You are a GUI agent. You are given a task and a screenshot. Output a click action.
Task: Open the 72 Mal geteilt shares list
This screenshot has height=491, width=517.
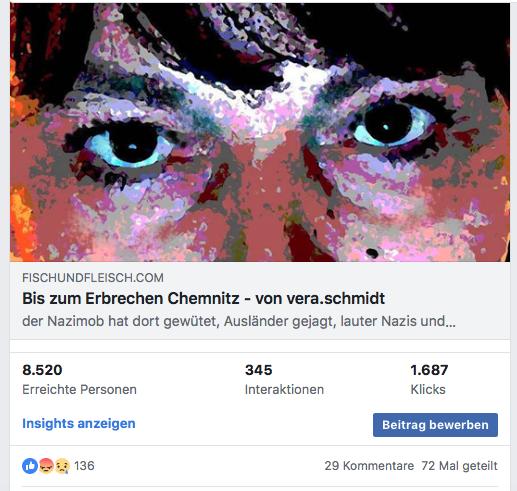pyautogui.click(x=459, y=466)
